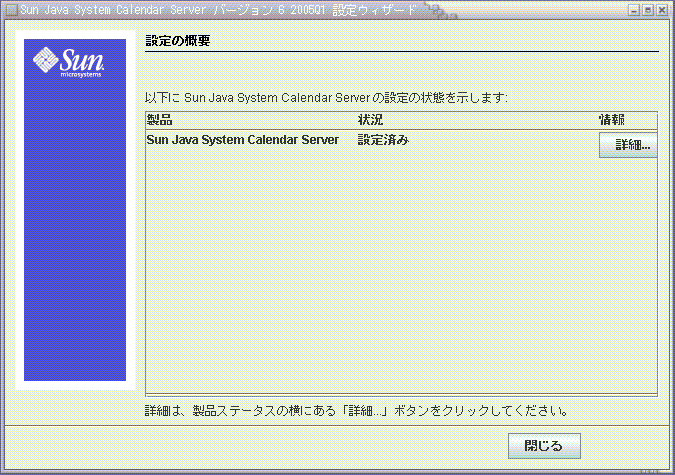Image resolution: width=675 pixels, height=475 pixels.
Task: Select the 状況 column header
Action: click(x=370, y=120)
